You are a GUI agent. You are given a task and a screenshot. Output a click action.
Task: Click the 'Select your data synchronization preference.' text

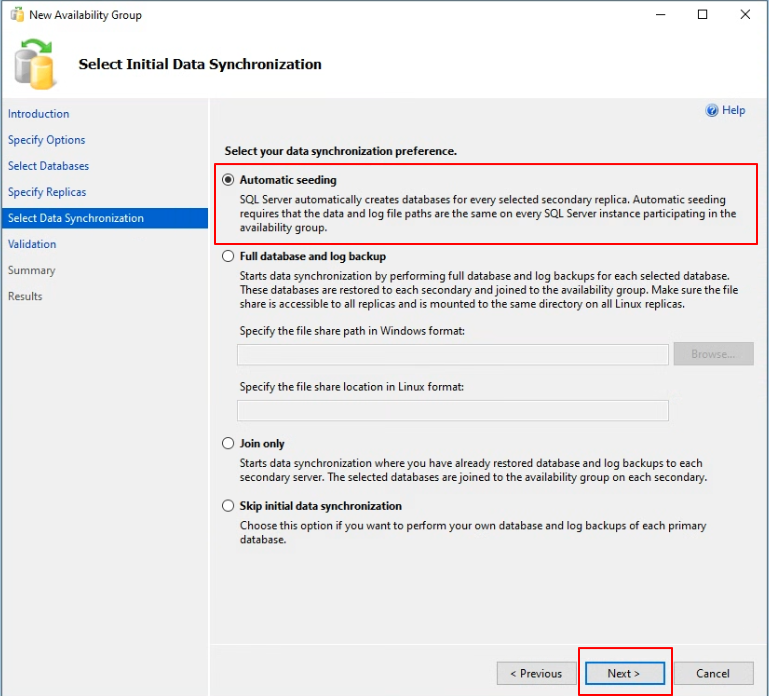(x=340, y=151)
